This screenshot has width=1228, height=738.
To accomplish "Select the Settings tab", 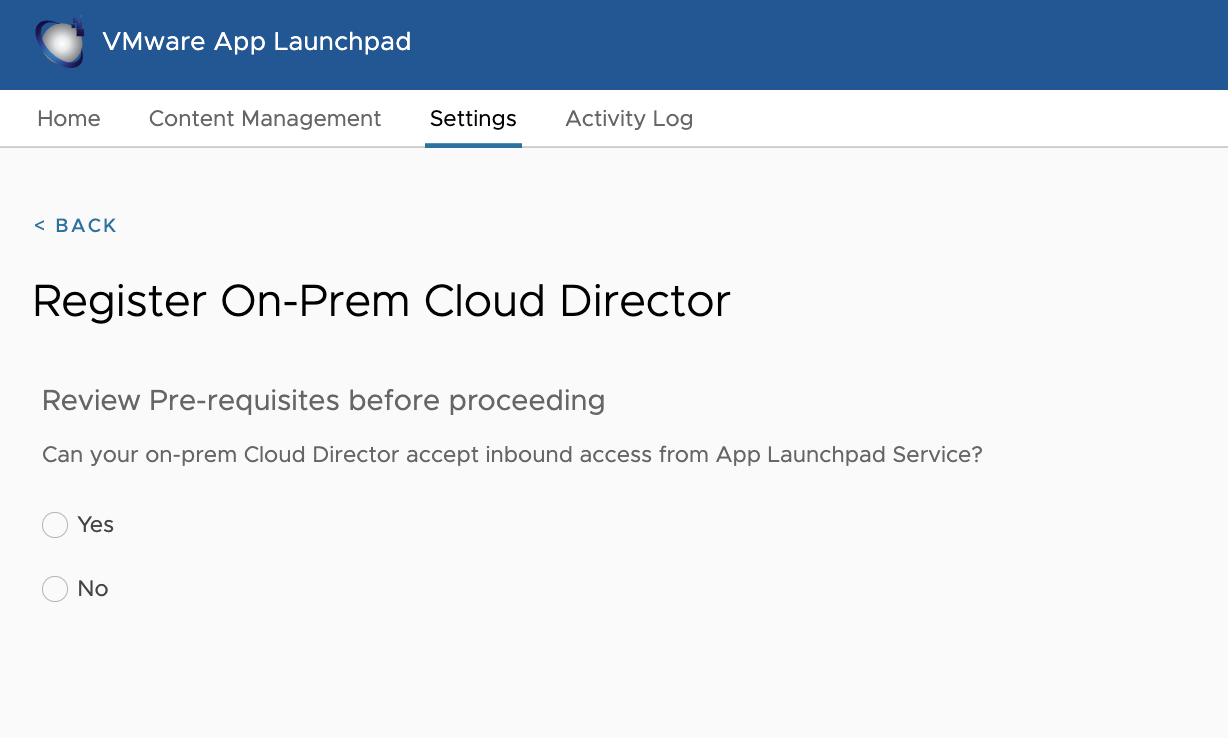I will click(473, 119).
